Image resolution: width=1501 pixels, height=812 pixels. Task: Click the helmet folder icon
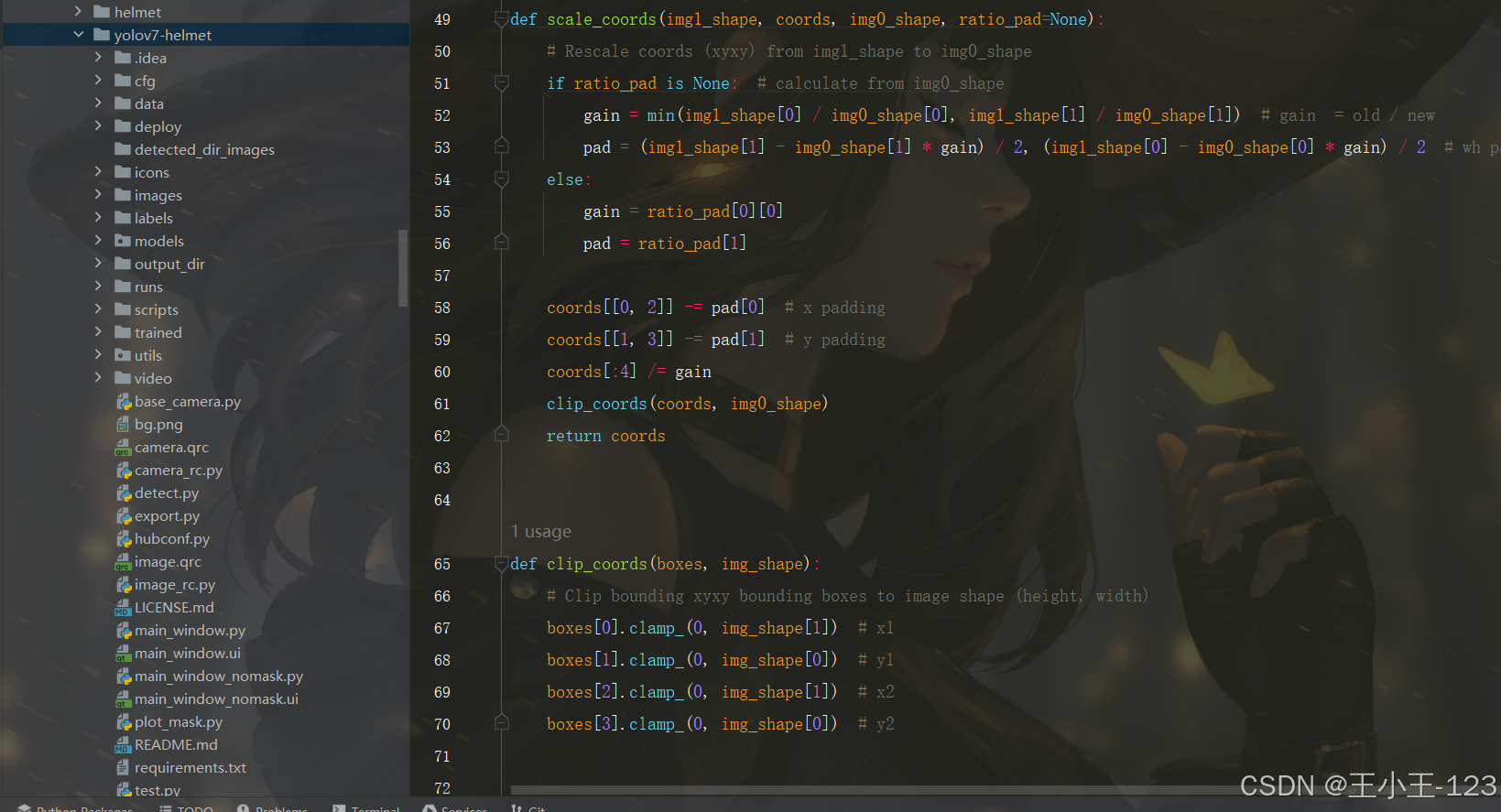click(102, 12)
